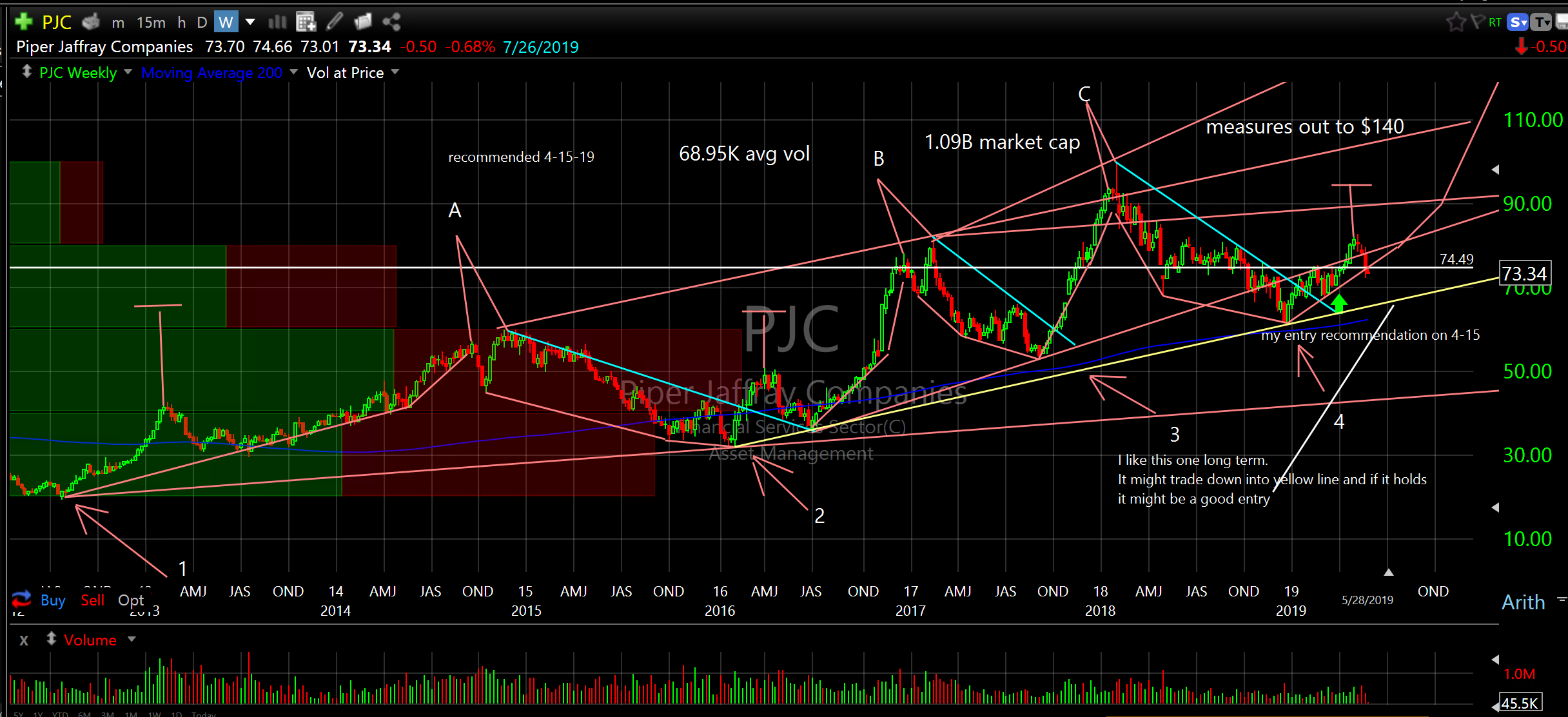1568x717 pixels.
Task: Mark PJC as favorite with star
Action: pos(1455,23)
